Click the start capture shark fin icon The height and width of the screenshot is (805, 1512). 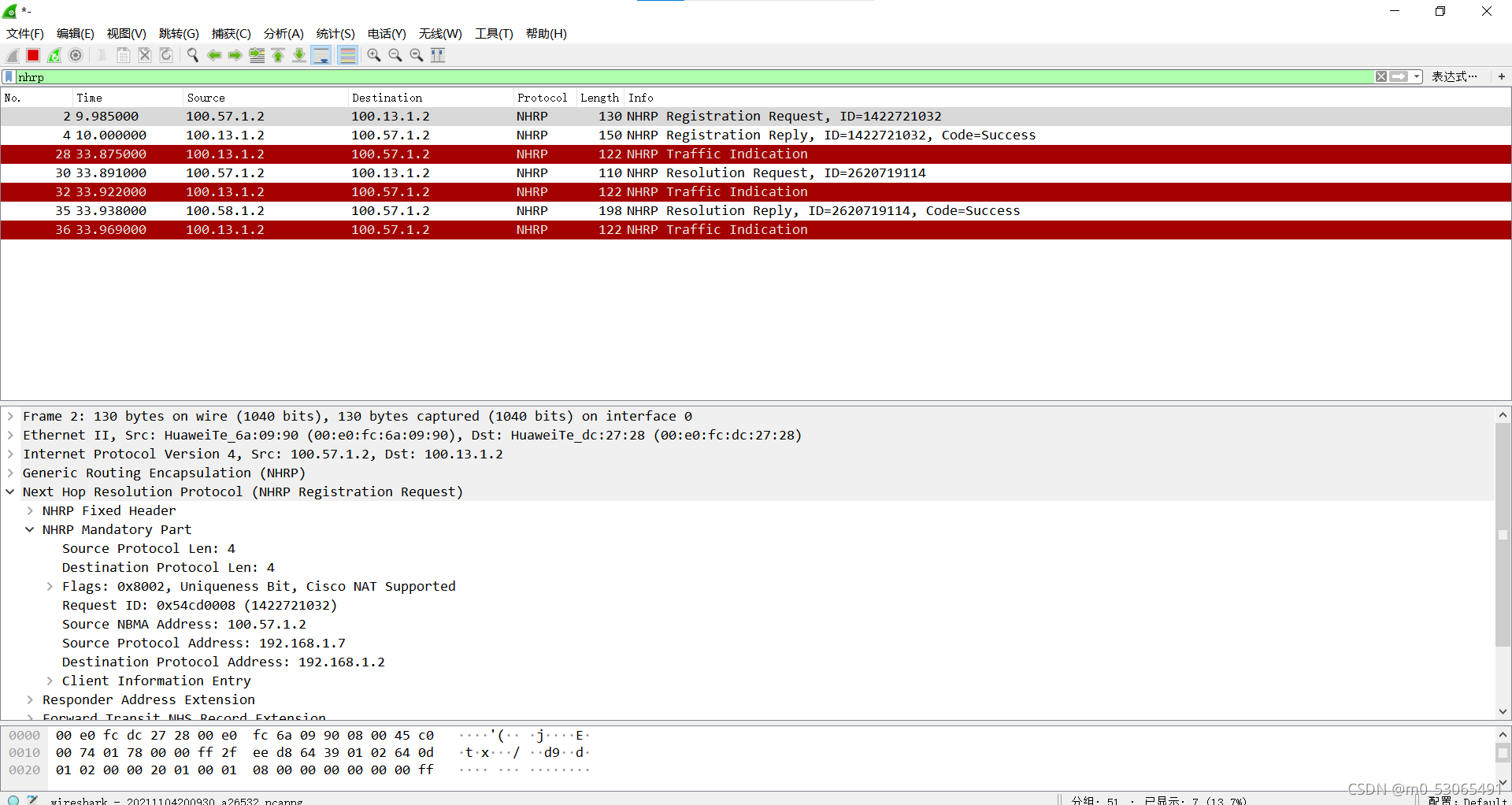pyautogui.click(x=13, y=55)
